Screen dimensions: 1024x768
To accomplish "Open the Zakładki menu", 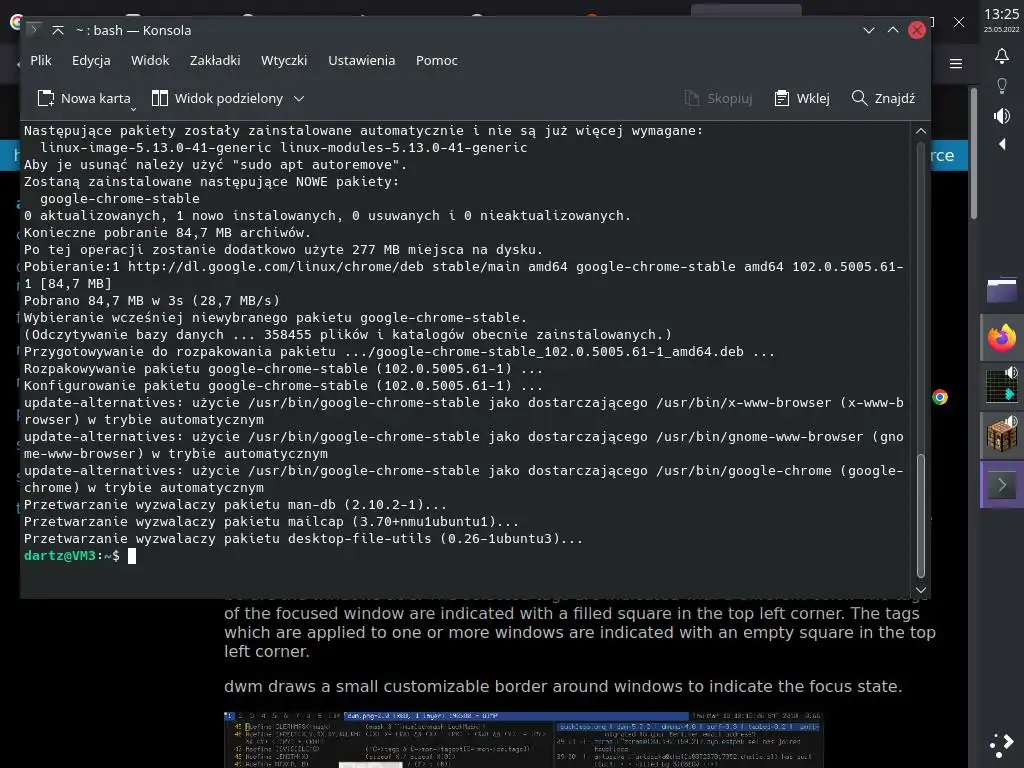I will pos(215,61).
